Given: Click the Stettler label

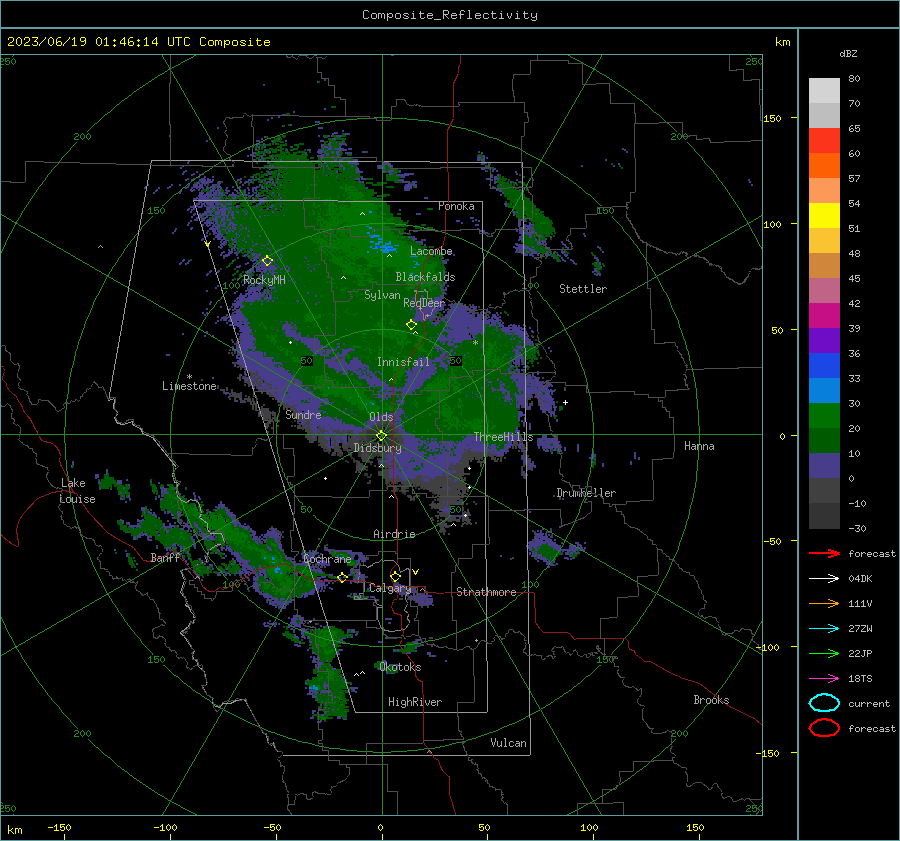Looking at the screenshot, I should click(x=583, y=289).
